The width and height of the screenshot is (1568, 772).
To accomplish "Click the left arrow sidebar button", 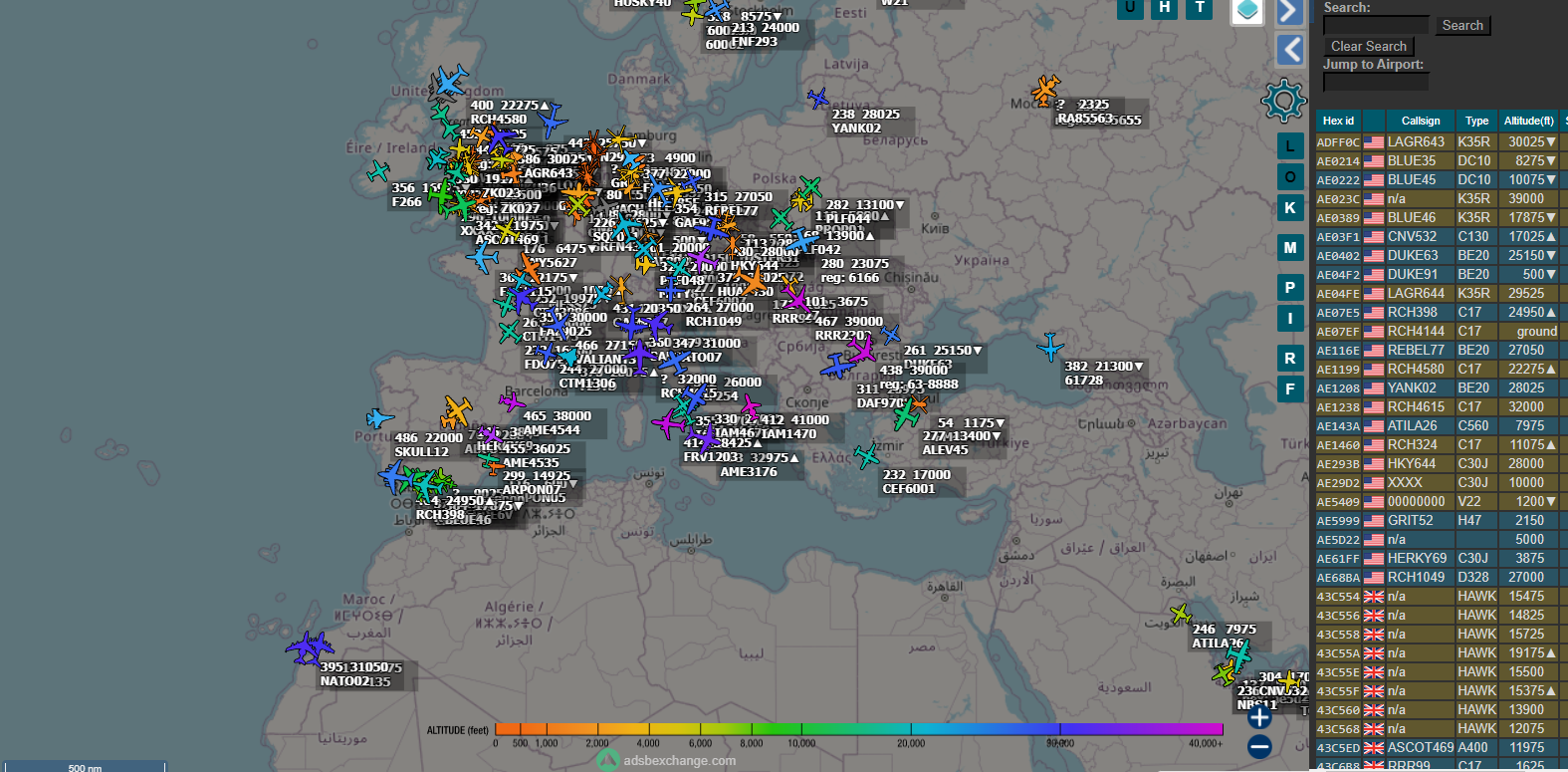I will point(1290,50).
